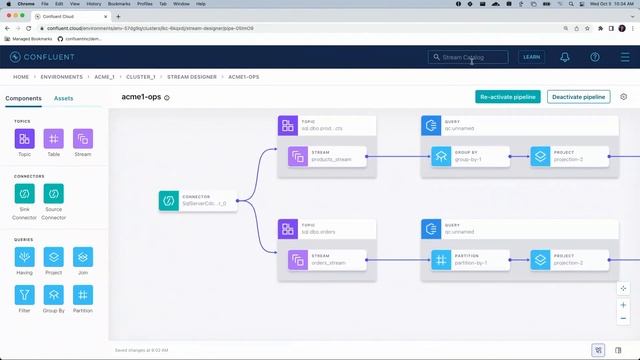
Task: Select the orders_stream node
Action: point(327,260)
